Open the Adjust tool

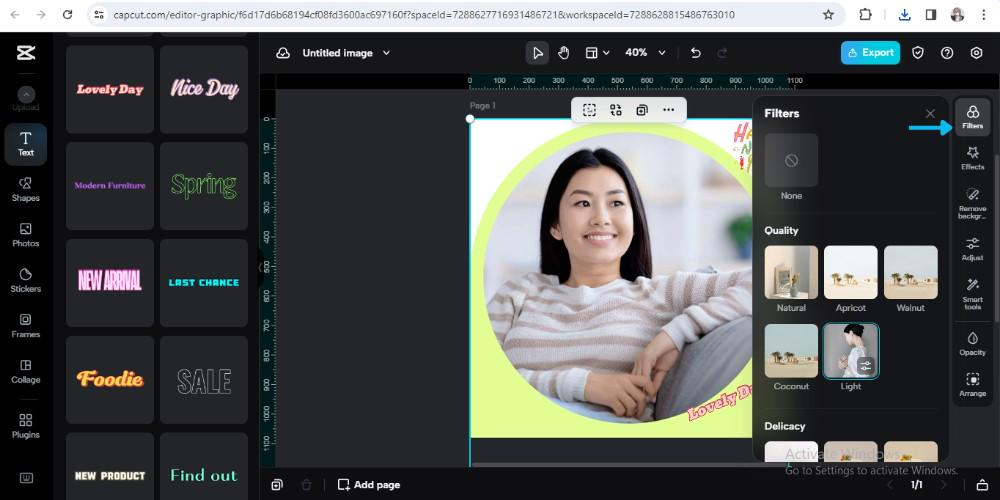pos(973,249)
